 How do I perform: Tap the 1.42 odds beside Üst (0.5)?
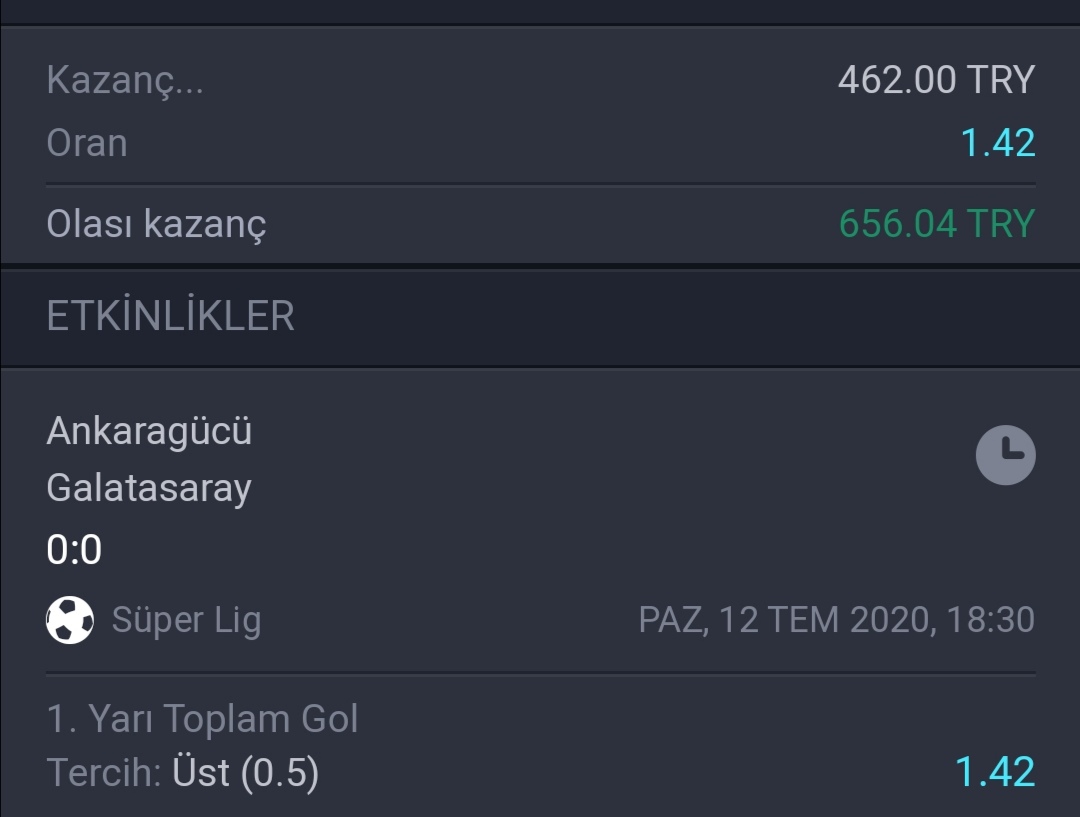point(995,772)
